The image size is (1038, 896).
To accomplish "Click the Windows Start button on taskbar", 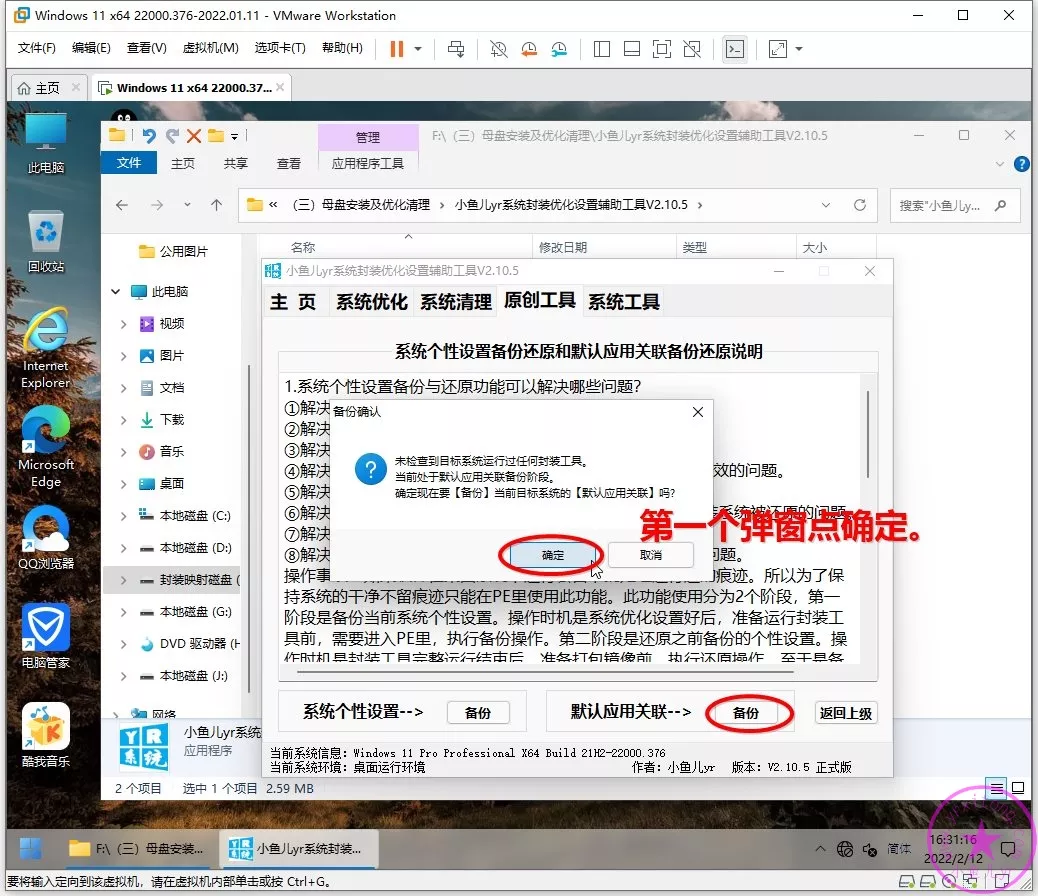I will [30, 848].
